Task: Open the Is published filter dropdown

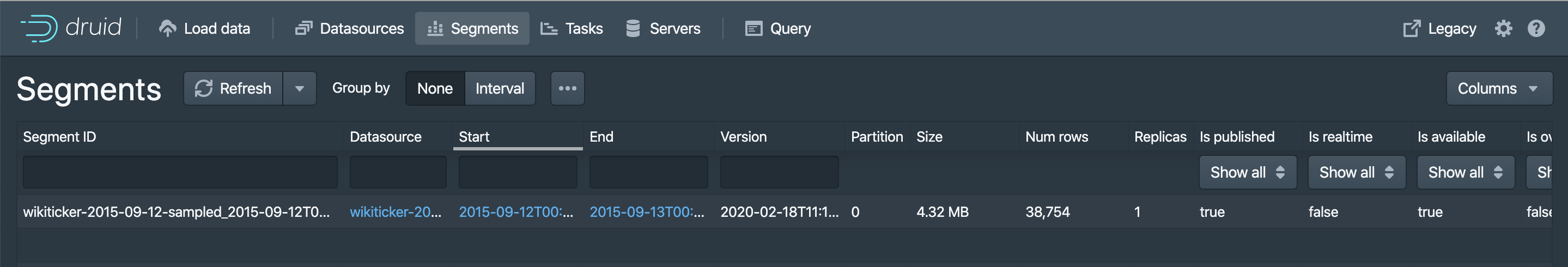Action: tap(1247, 172)
